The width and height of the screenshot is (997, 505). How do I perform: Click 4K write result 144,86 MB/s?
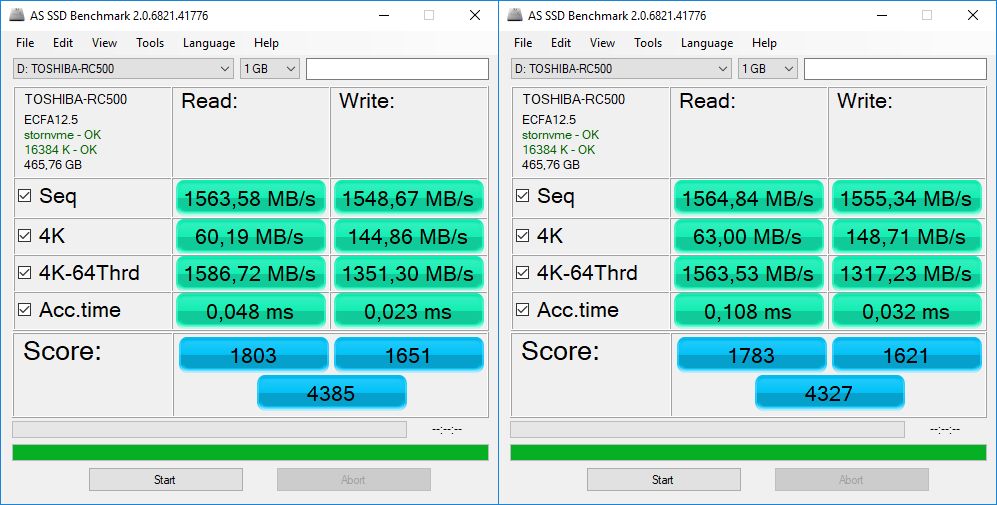(x=408, y=237)
